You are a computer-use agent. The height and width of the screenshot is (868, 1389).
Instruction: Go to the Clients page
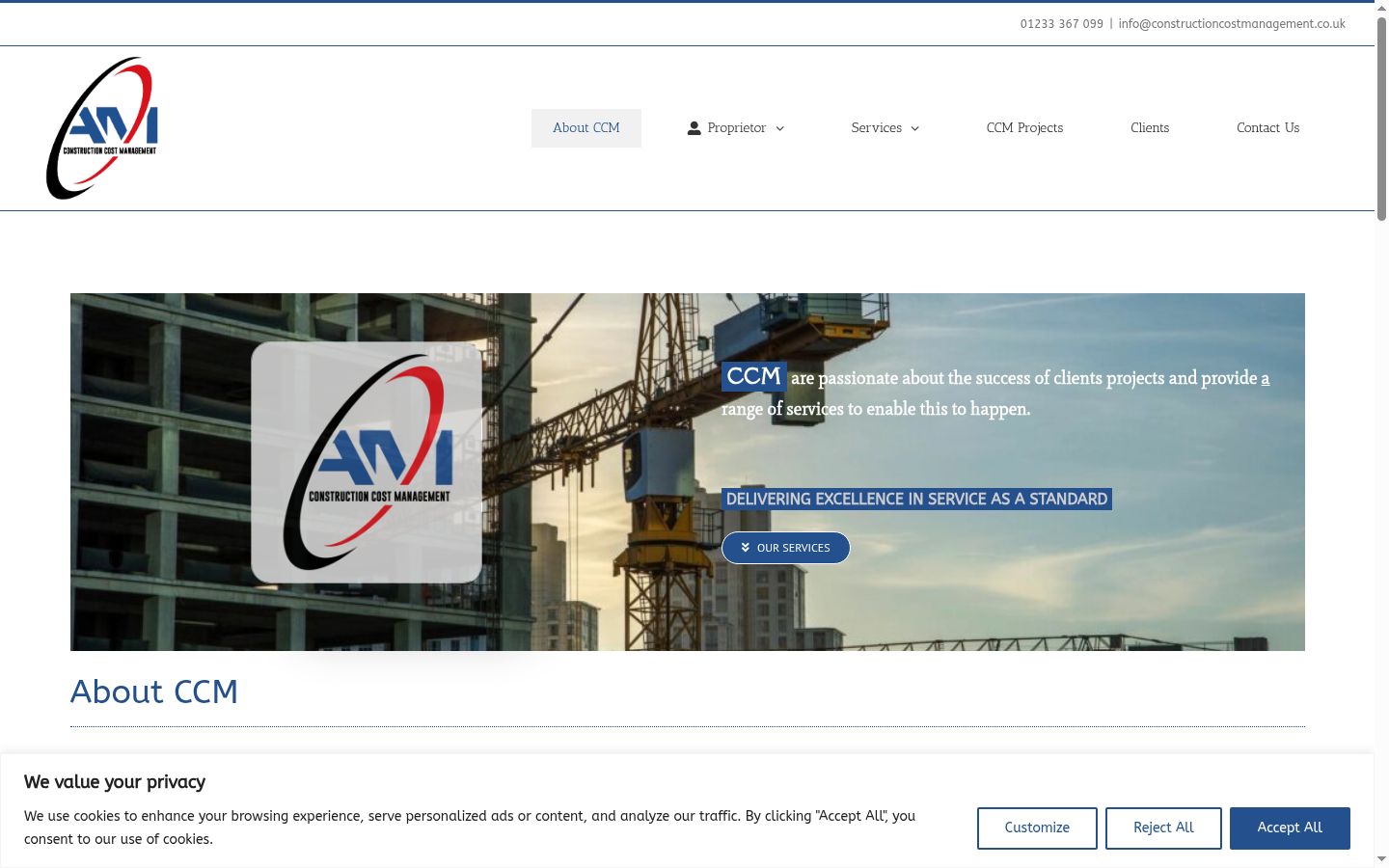[1150, 127]
